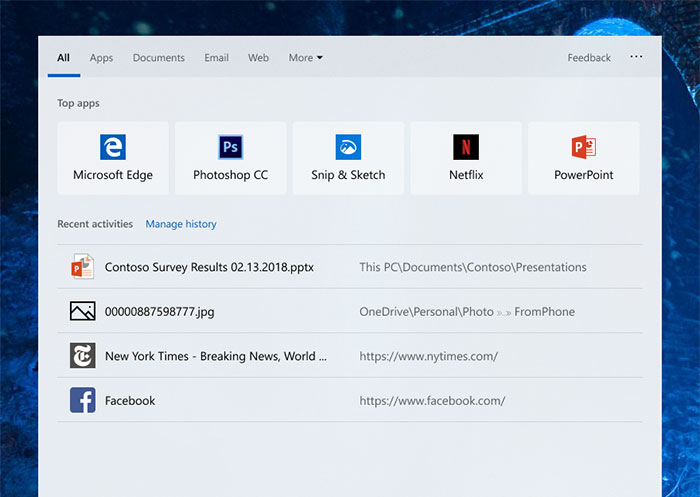The height and width of the screenshot is (497, 700).
Task: Open the Microsoft Edge app icon
Action: tap(113, 147)
